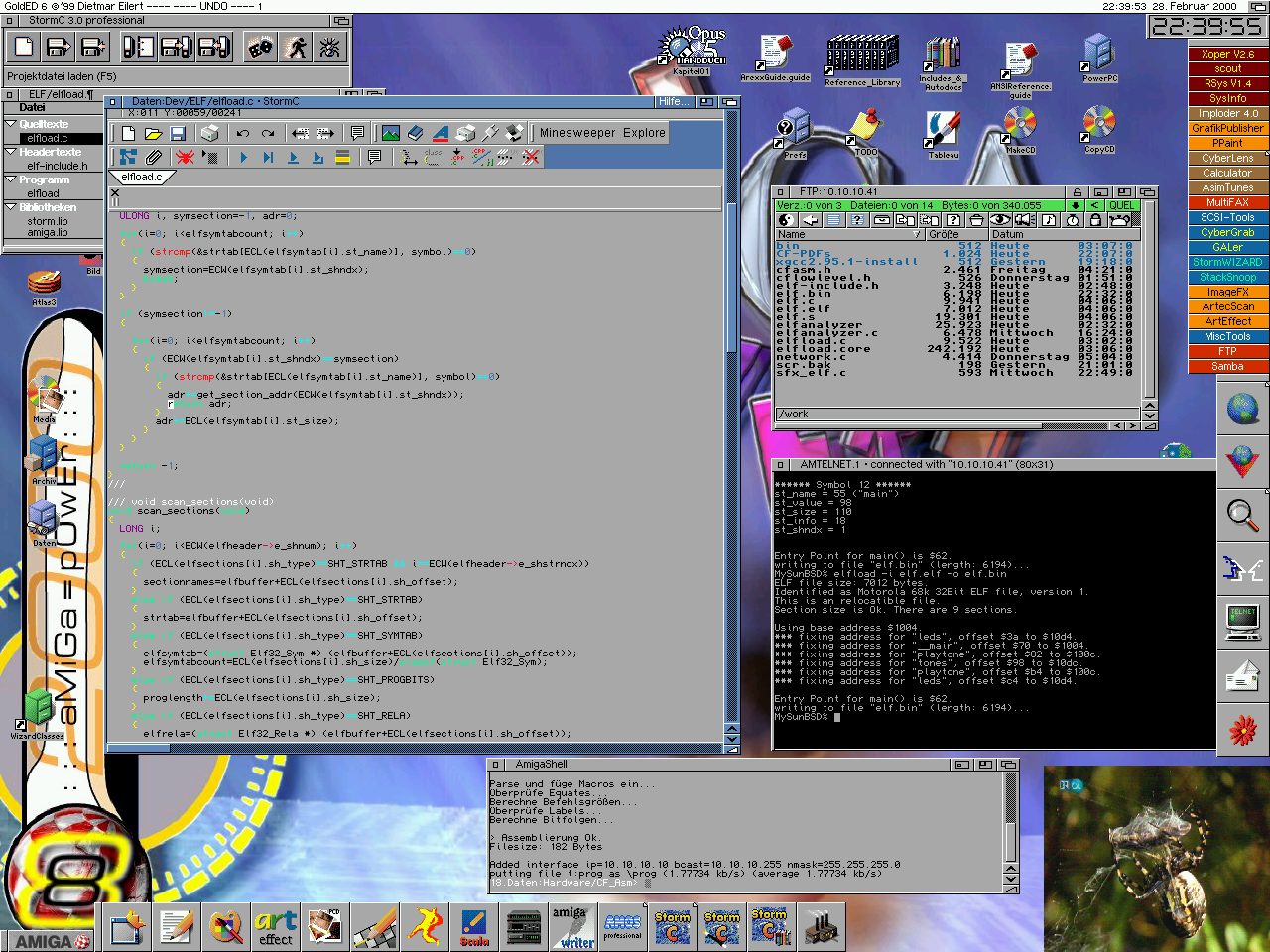Click the yellow lines icon in the second toolbar
The height and width of the screenshot is (952, 1270).
[x=342, y=157]
